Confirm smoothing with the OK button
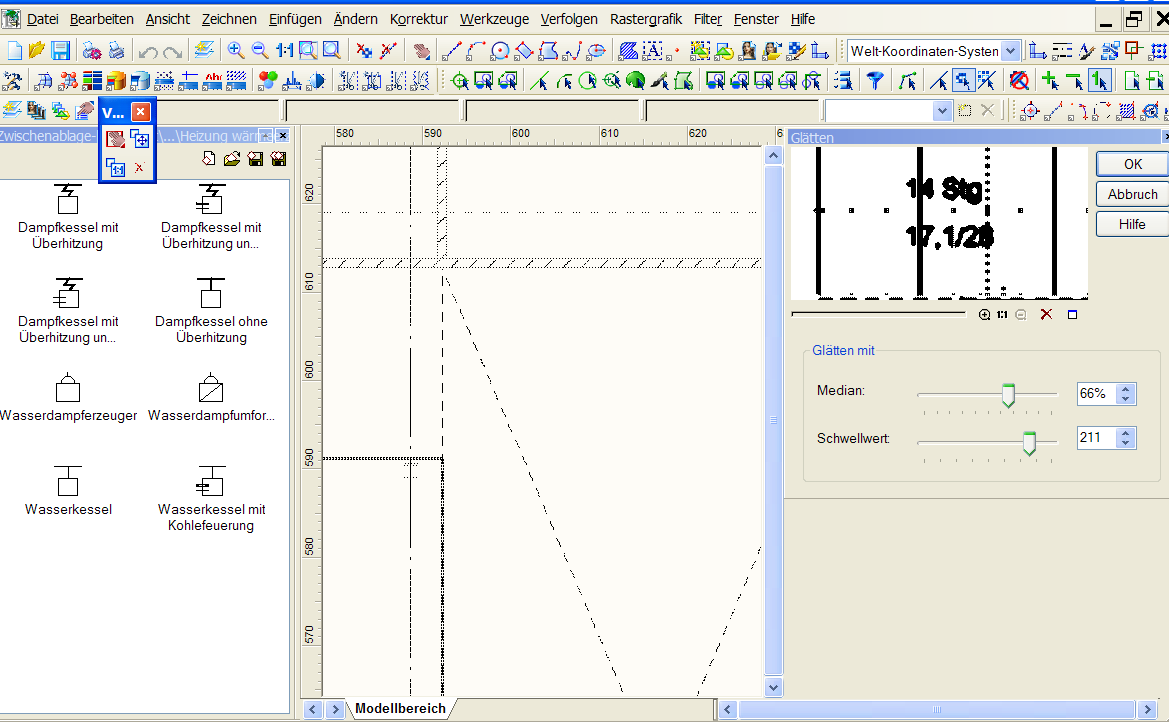 1132,164
